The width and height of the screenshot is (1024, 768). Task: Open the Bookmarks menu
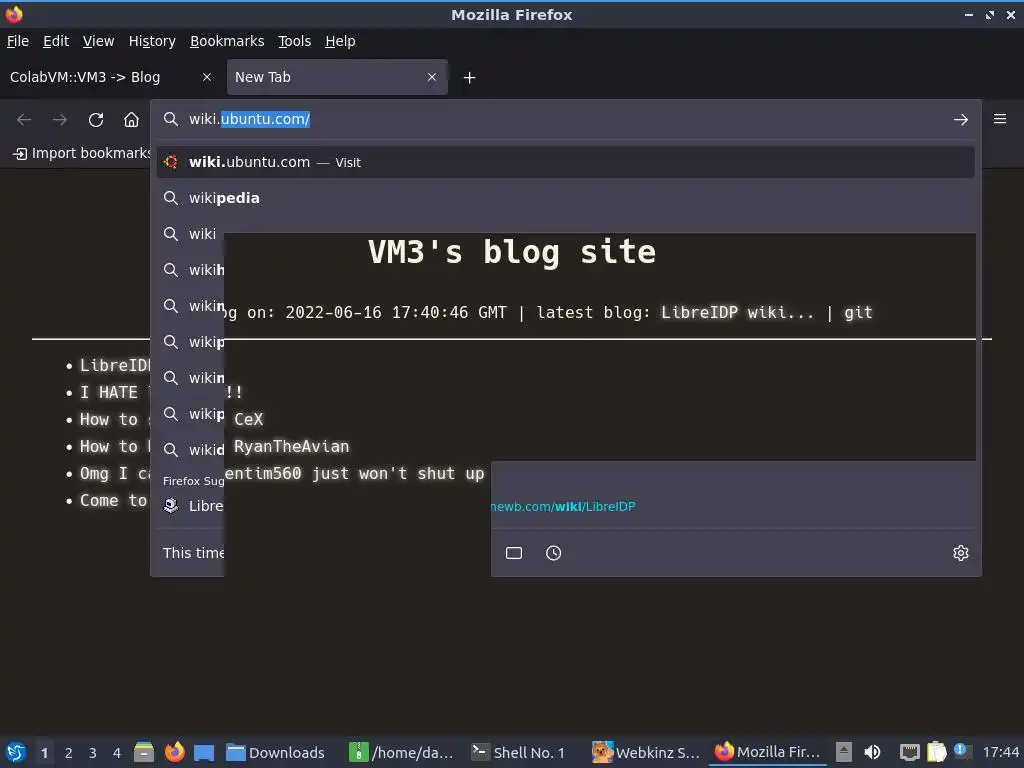(227, 41)
